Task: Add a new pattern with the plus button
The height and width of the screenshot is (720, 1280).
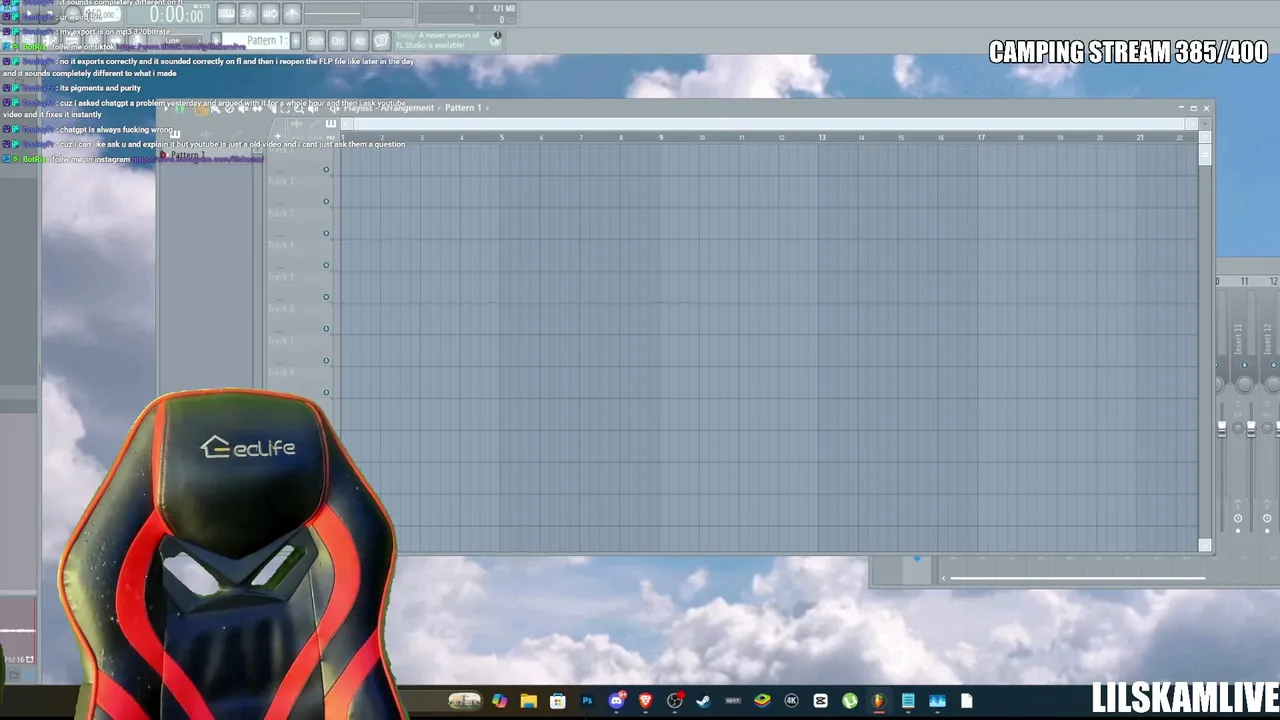Action: click(x=296, y=41)
